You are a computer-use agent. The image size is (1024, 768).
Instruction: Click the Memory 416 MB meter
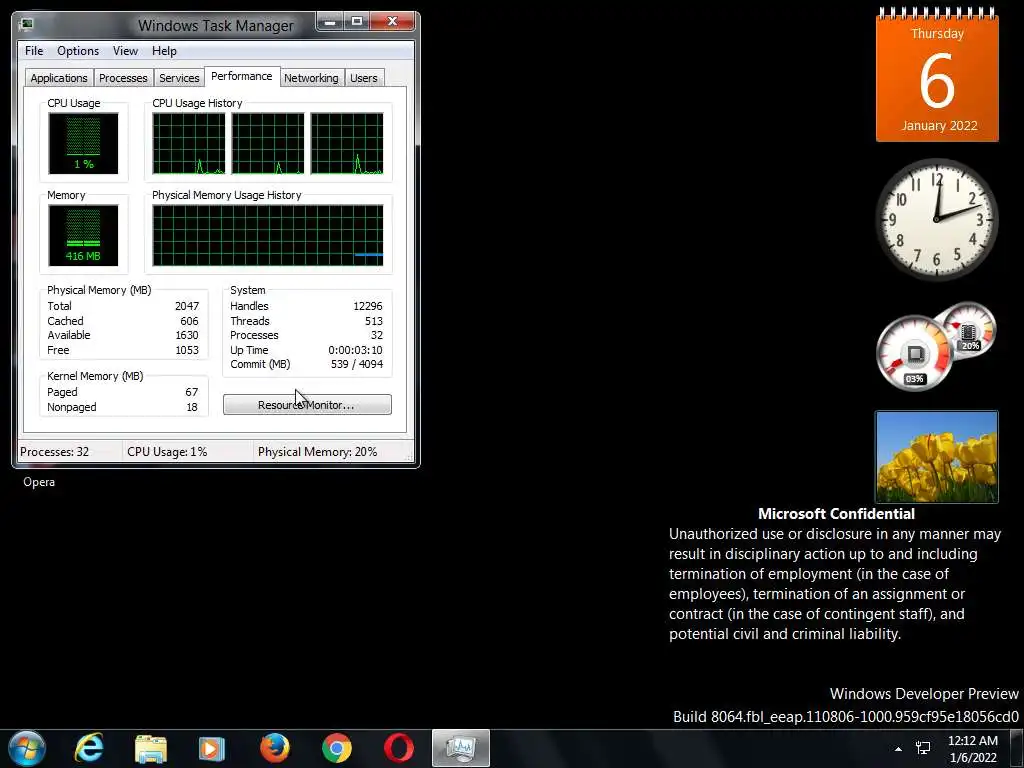point(83,236)
